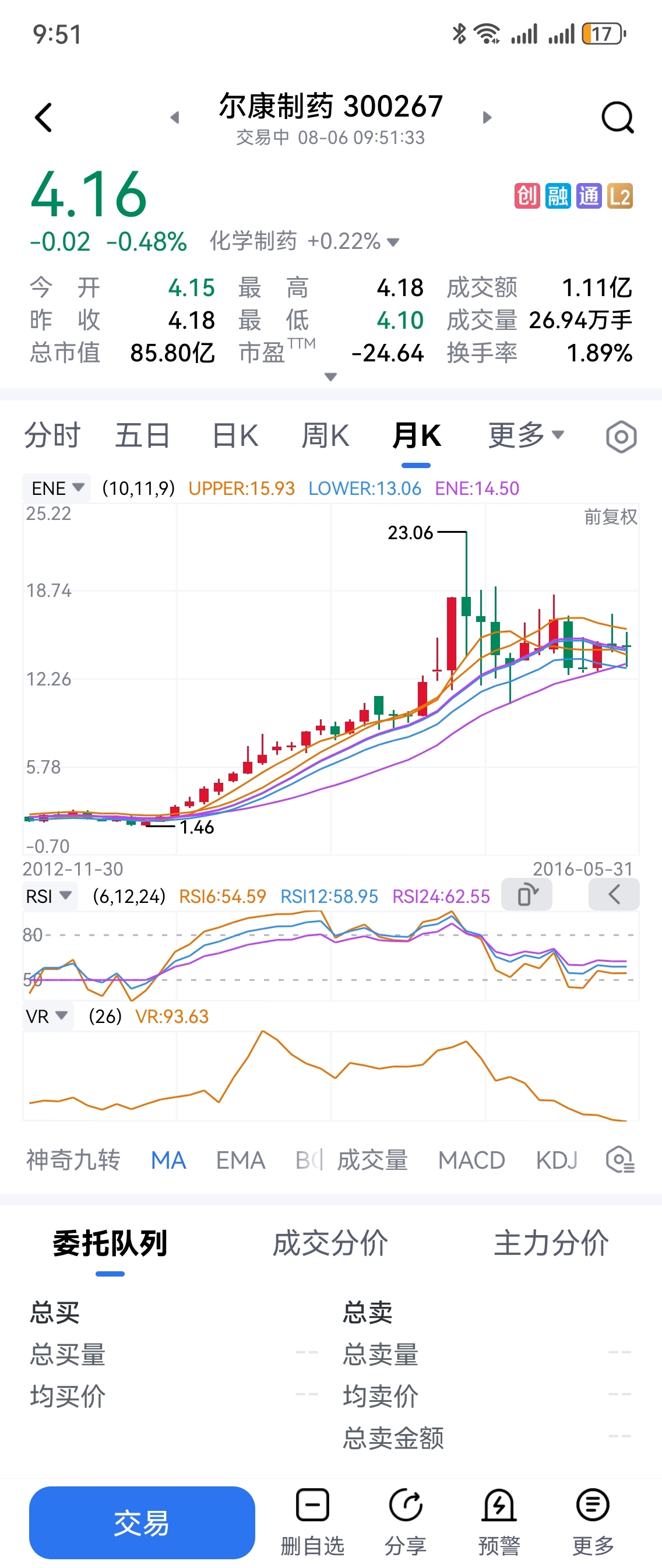Tap the 通 badge icon
This screenshot has width=662, height=1568.
tap(589, 196)
